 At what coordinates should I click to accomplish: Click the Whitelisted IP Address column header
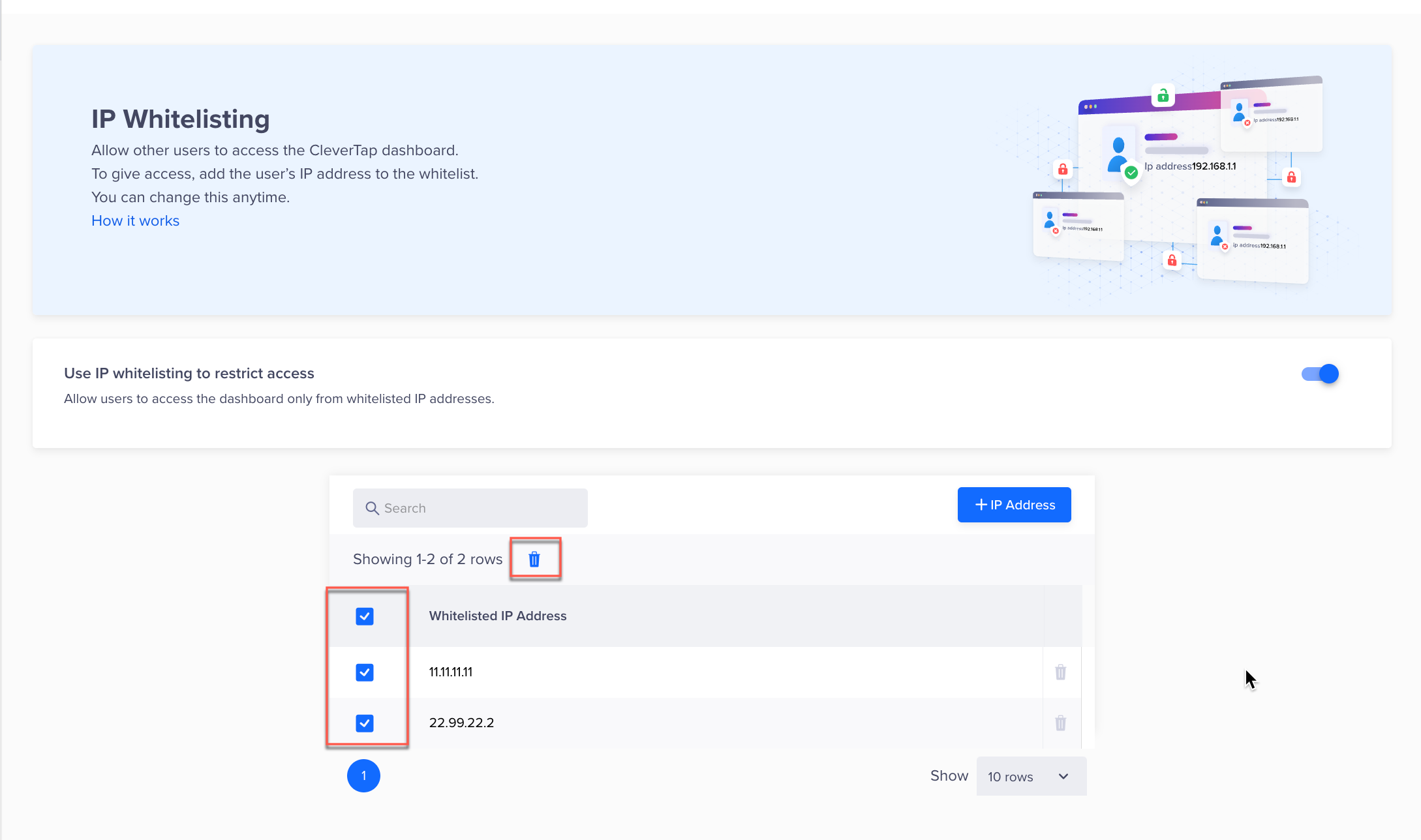point(497,616)
